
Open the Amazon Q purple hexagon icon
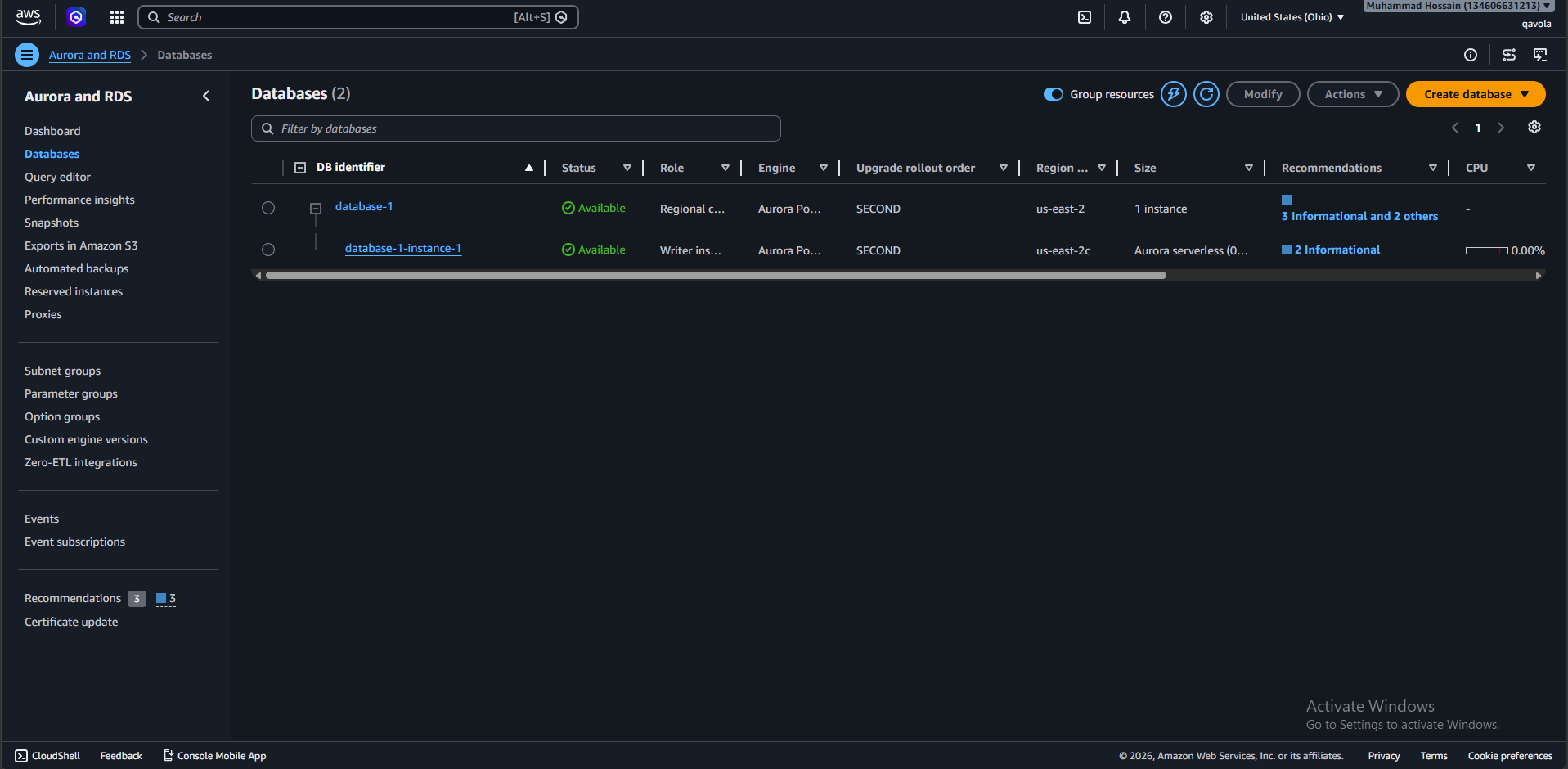[x=76, y=17]
